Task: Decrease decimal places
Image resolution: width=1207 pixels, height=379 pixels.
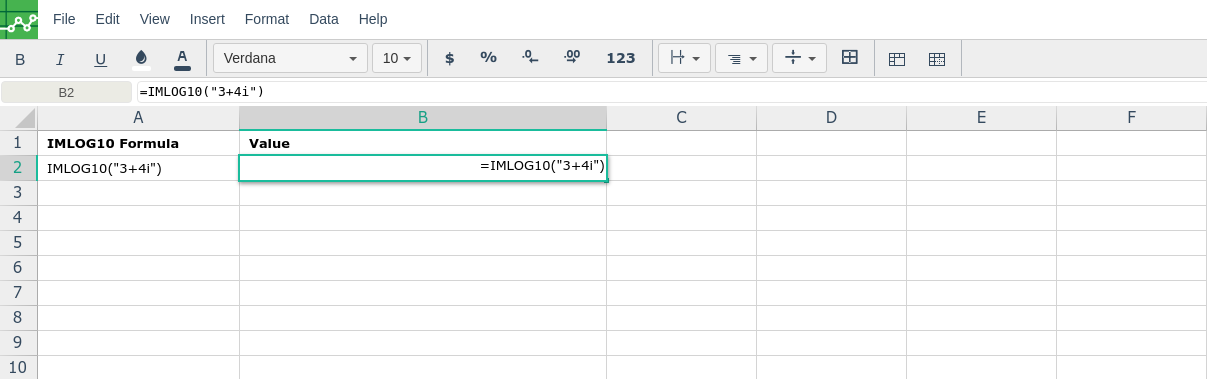Action: coord(530,58)
